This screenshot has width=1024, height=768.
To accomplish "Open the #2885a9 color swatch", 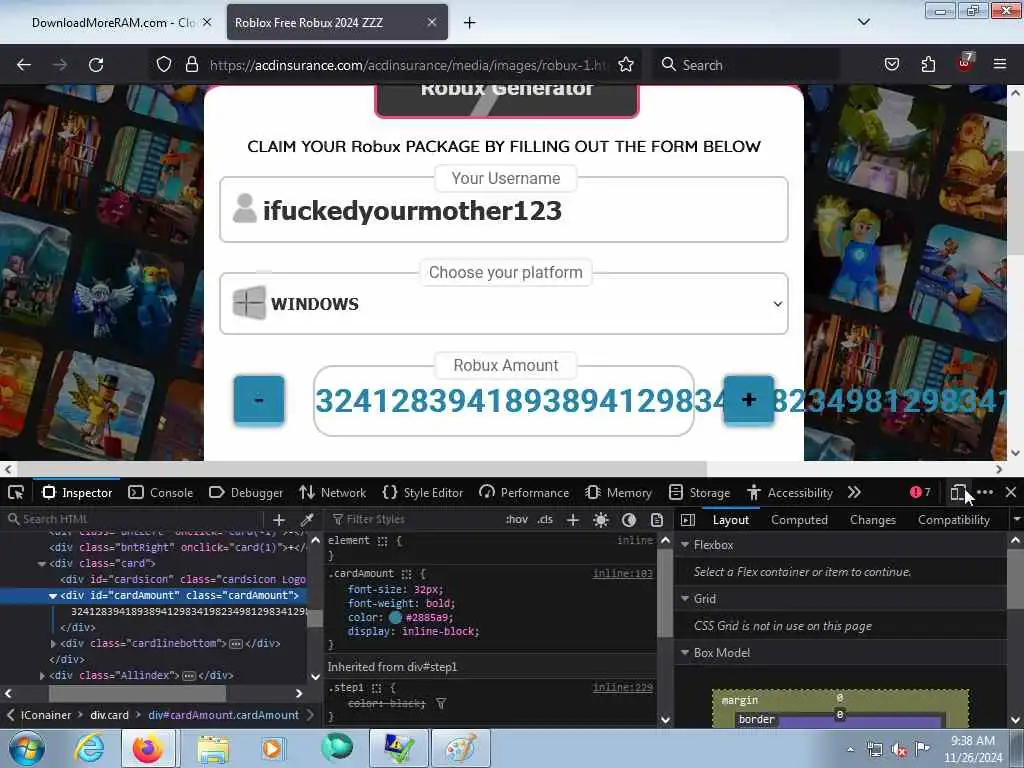I will [395, 617].
